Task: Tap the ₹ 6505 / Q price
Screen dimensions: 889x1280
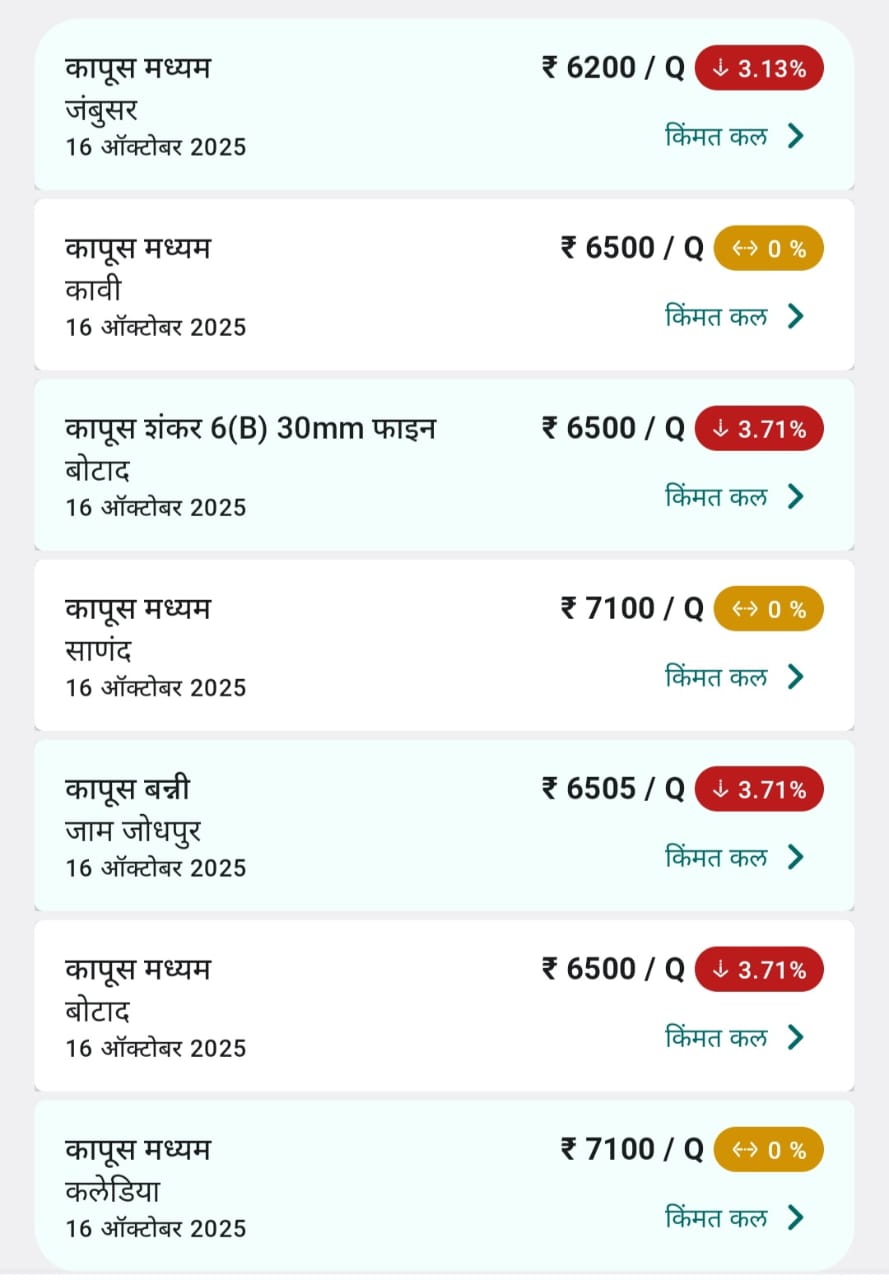Action: [613, 788]
